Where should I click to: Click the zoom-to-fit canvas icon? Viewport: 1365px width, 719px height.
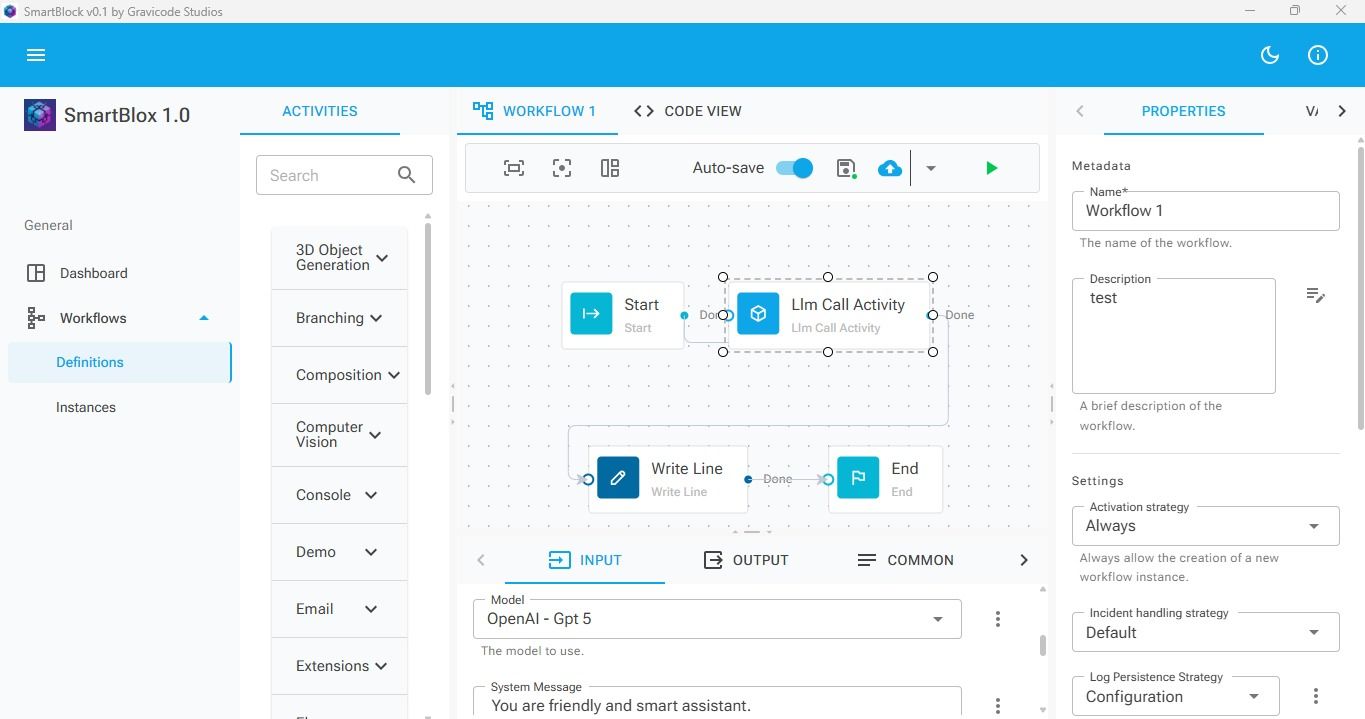(x=514, y=168)
